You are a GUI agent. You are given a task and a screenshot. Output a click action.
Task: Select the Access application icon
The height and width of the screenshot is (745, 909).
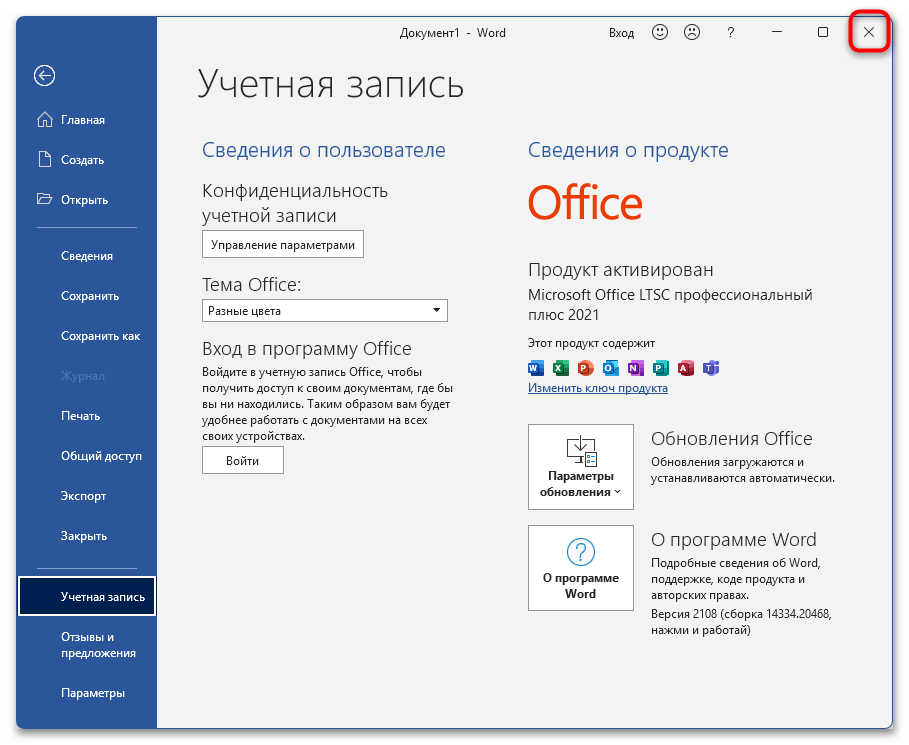point(686,368)
